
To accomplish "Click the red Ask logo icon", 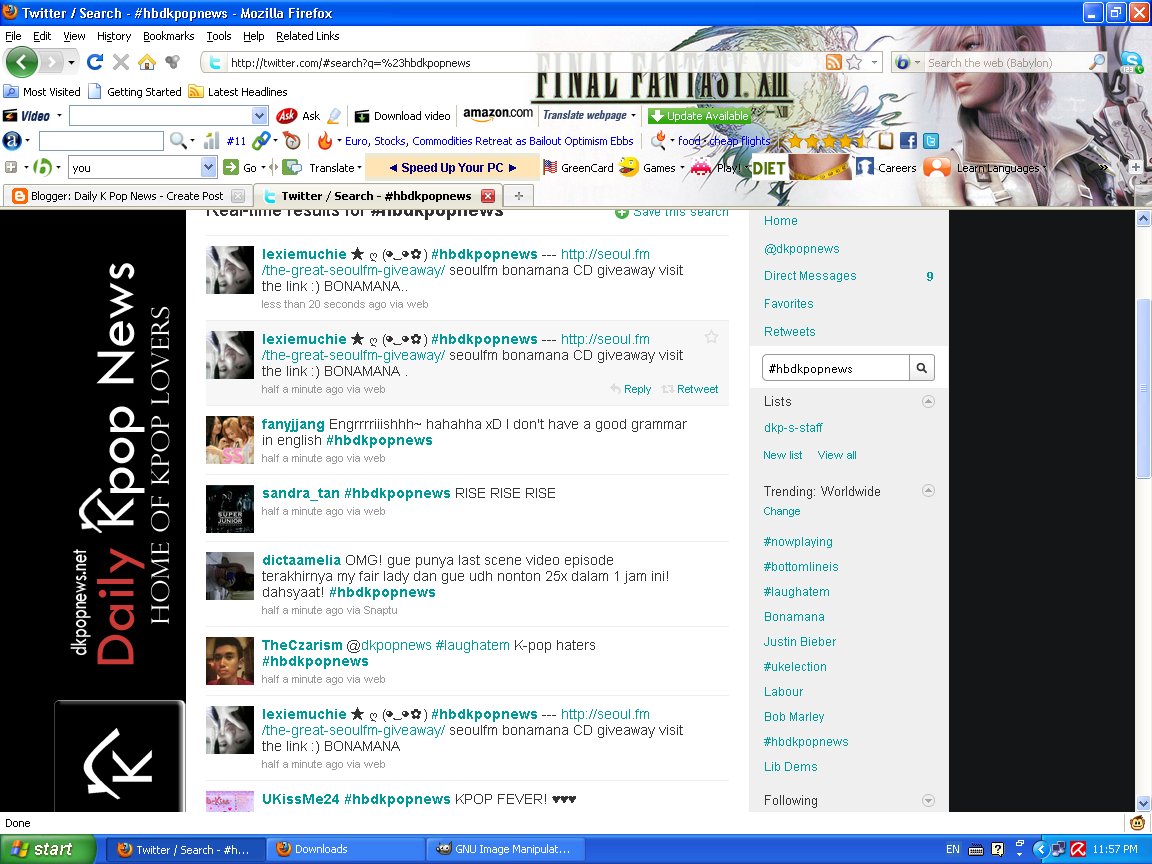I will pyautogui.click(x=287, y=115).
